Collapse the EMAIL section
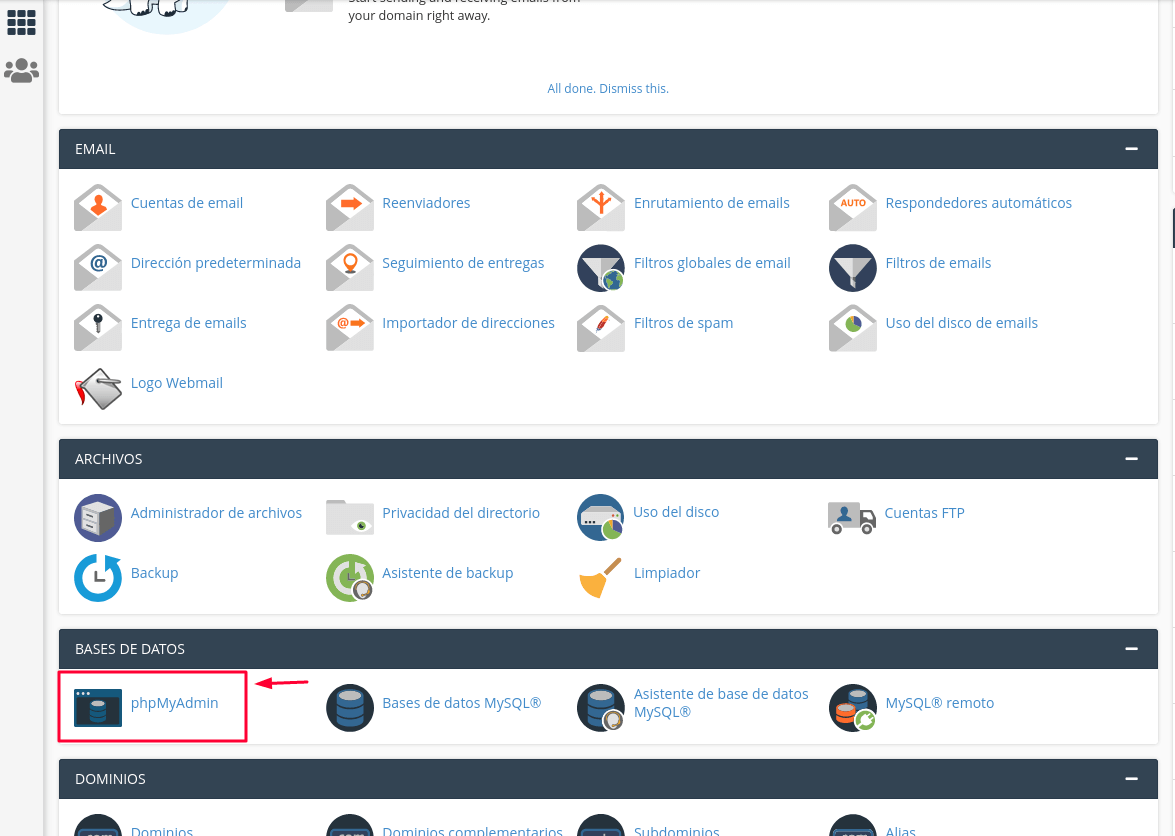This screenshot has height=836, width=1175. (1131, 149)
